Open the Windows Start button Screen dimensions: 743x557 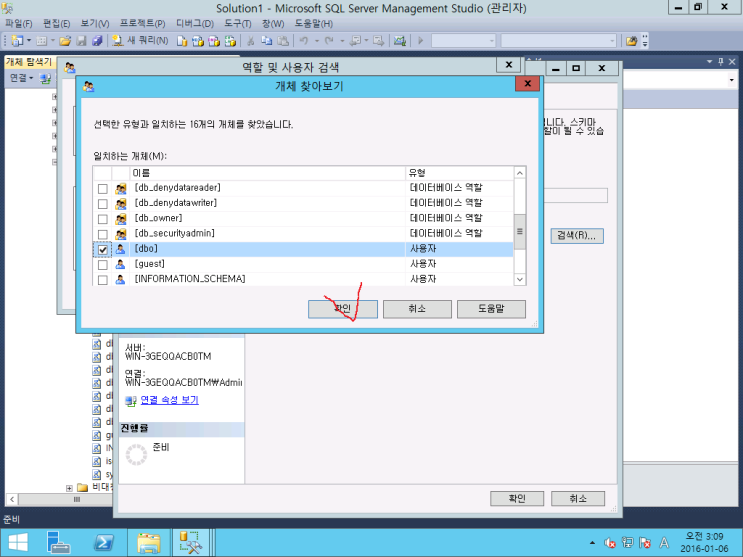[18, 542]
